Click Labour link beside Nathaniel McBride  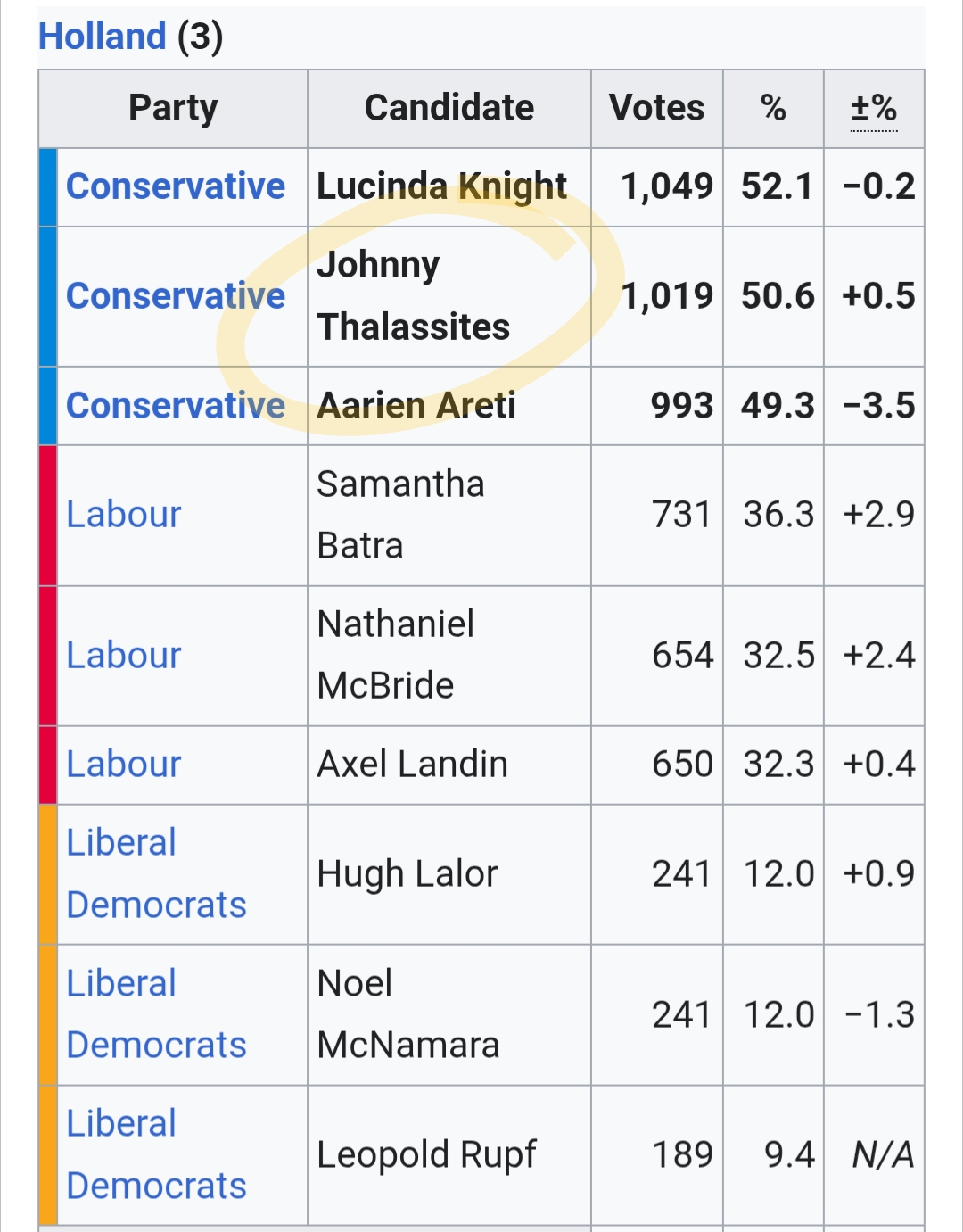coord(124,656)
